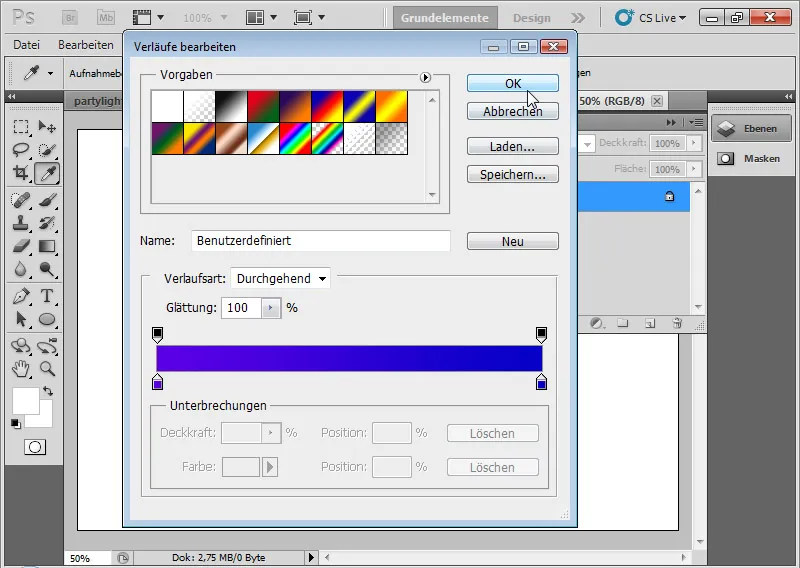Select the Brush tool
This screenshot has height=568, width=800.
(x=47, y=200)
